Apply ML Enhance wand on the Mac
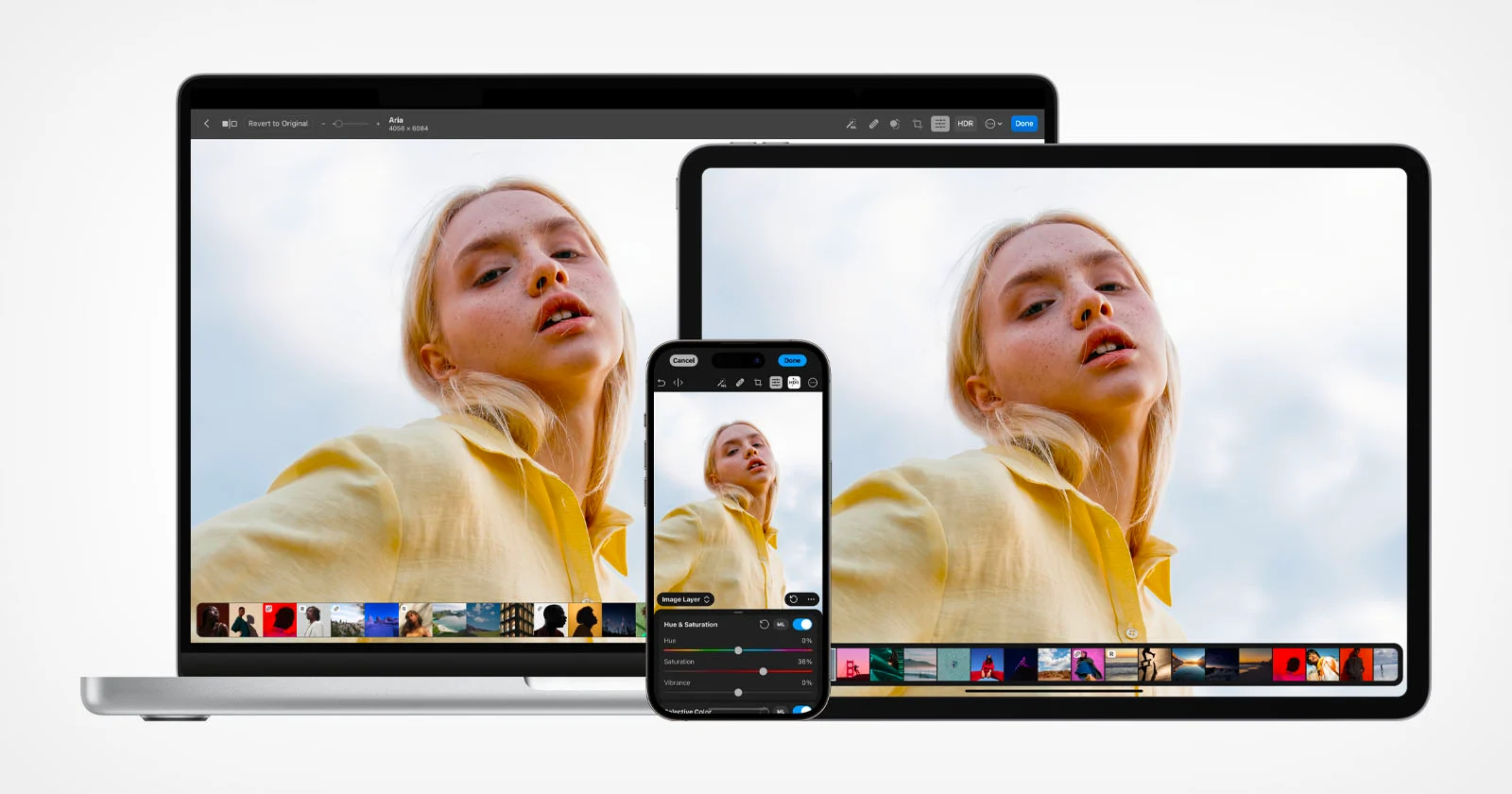 tap(851, 124)
